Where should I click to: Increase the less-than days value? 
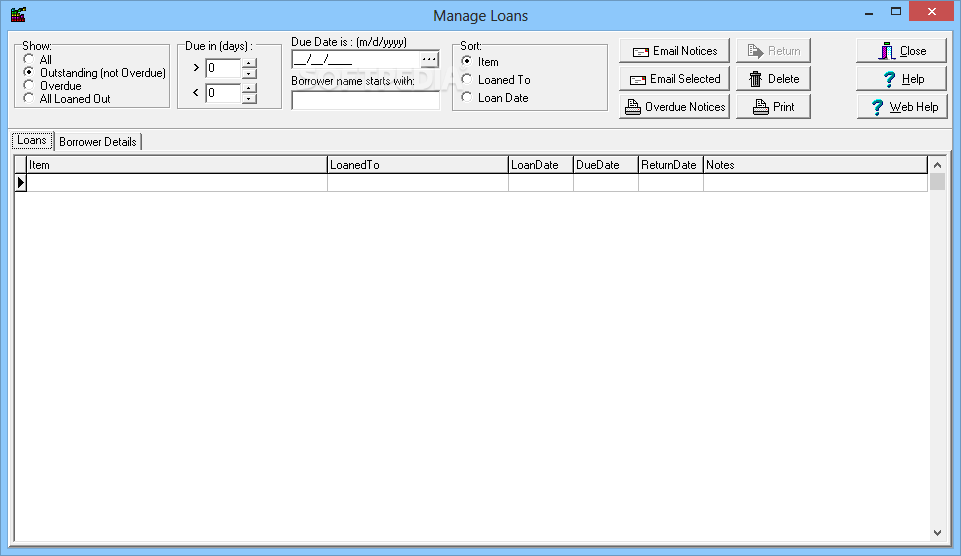[x=249, y=88]
